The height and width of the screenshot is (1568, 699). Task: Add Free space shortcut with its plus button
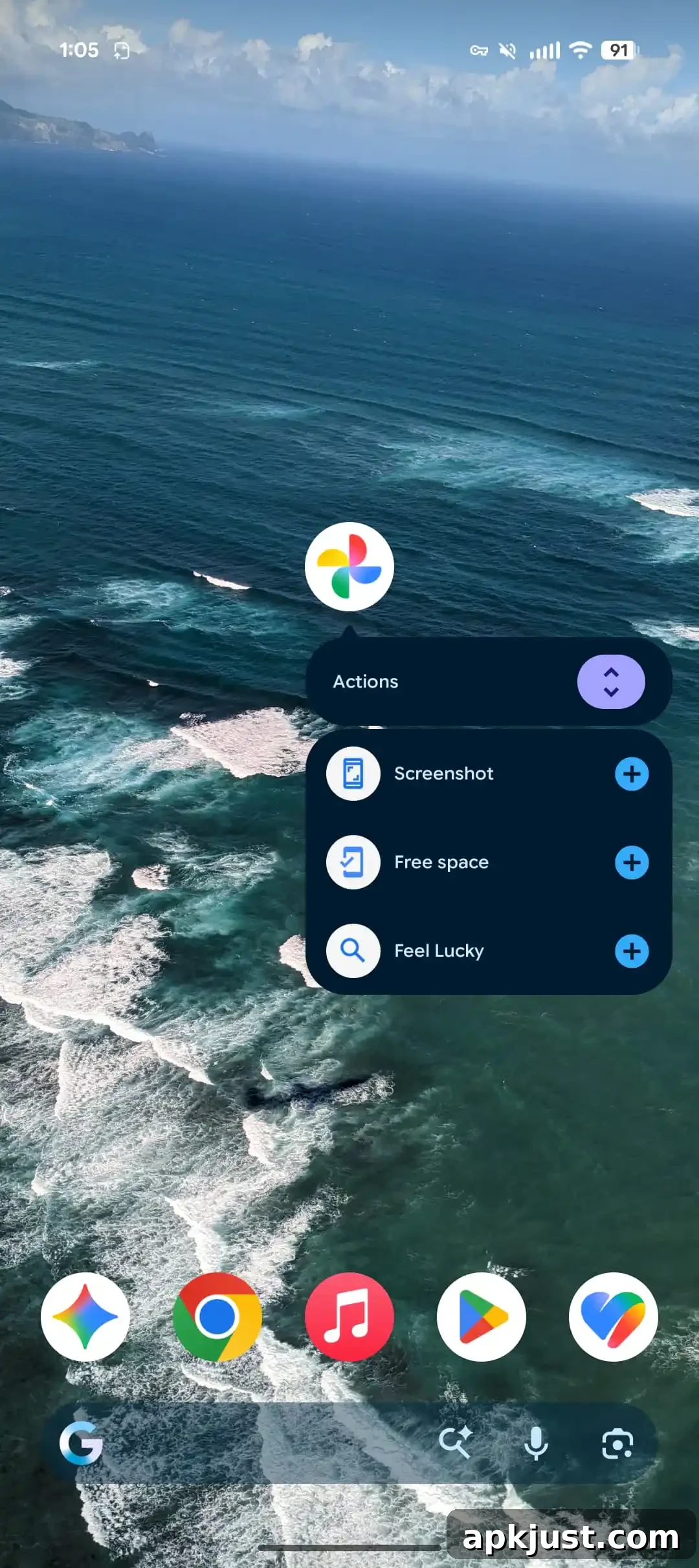pyautogui.click(x=632, y=862)
